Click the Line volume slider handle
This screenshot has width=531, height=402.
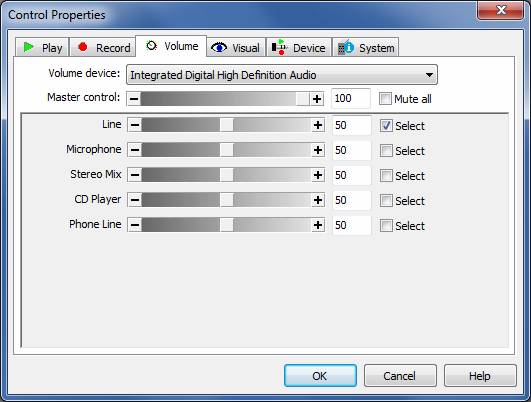(226, 125)
